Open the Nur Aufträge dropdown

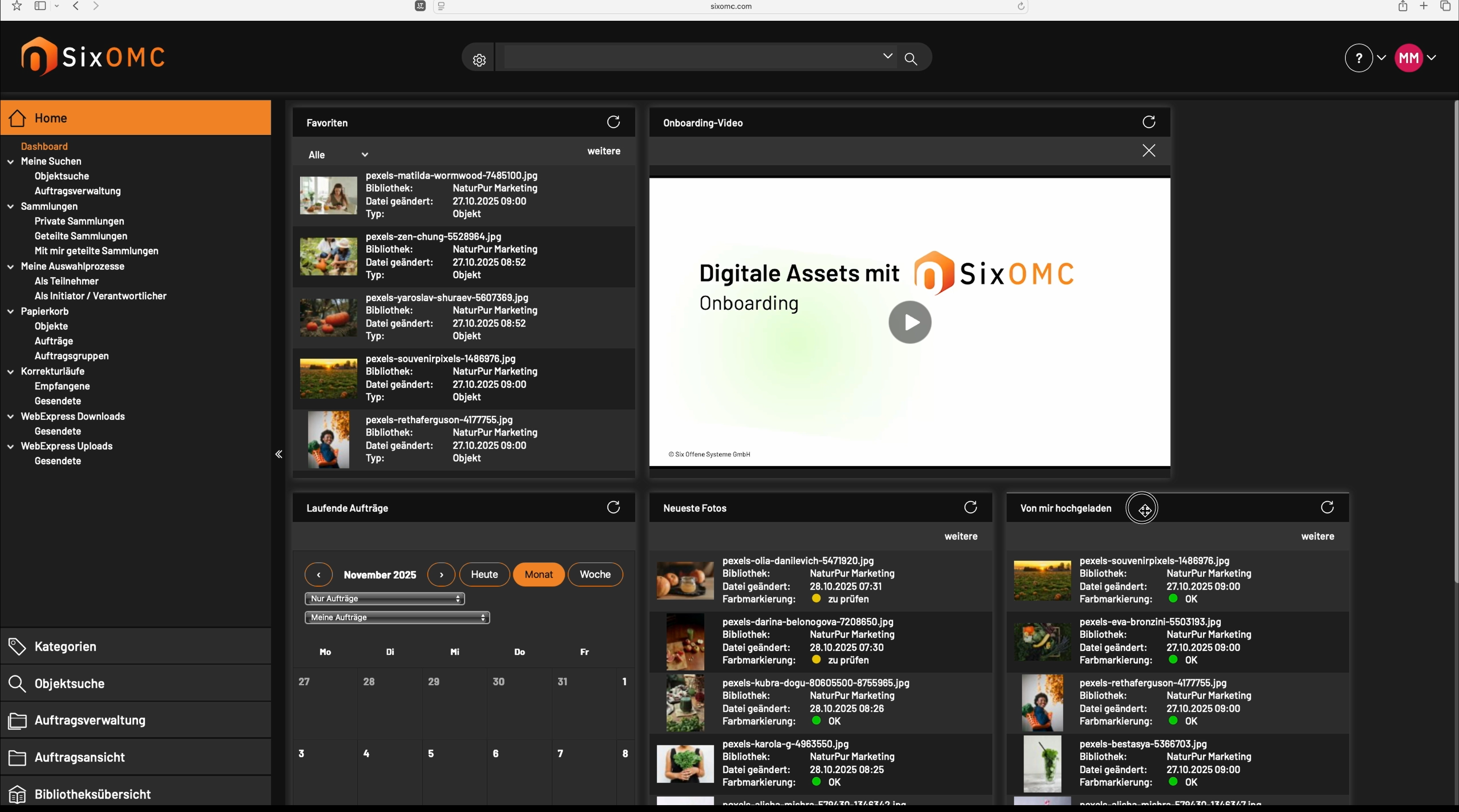pos(385,598)
